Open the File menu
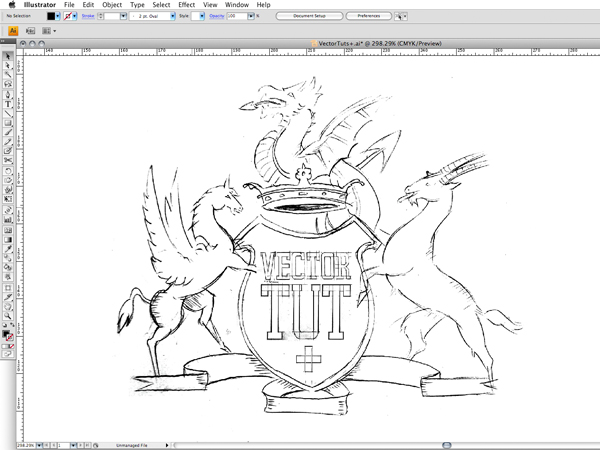The height and width of the screenshot is (450, 600). coord(69,5)
